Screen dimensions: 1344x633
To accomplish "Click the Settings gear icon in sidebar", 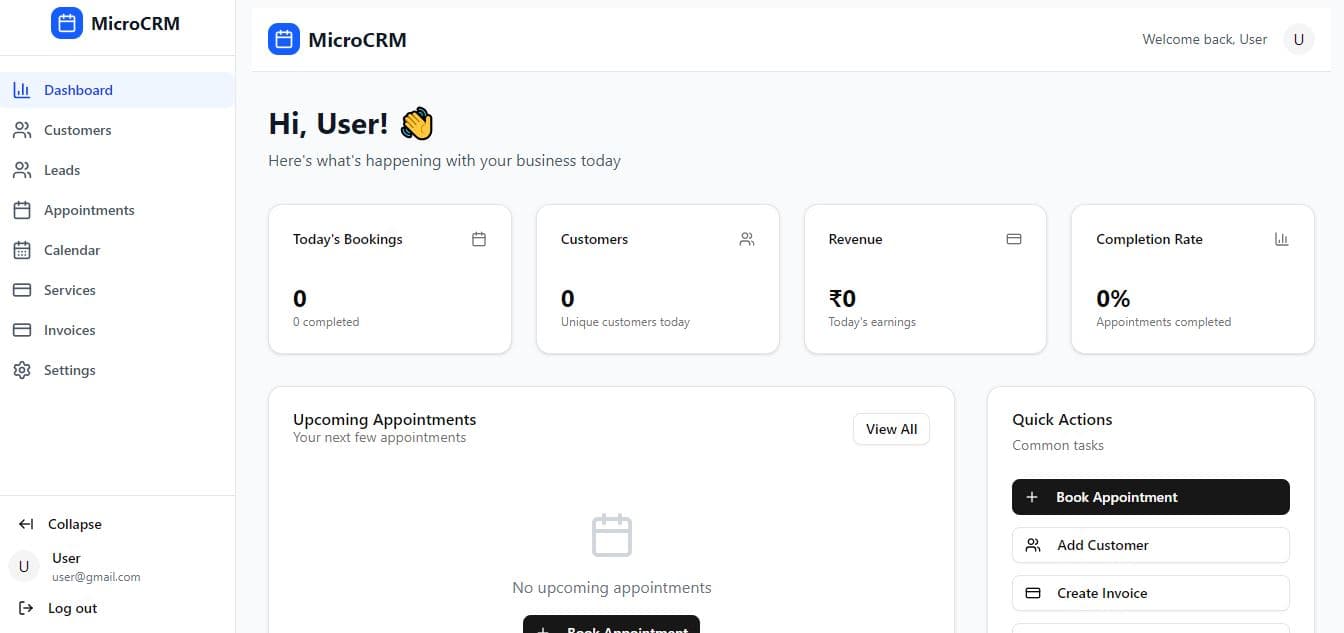I will [22, 370].
